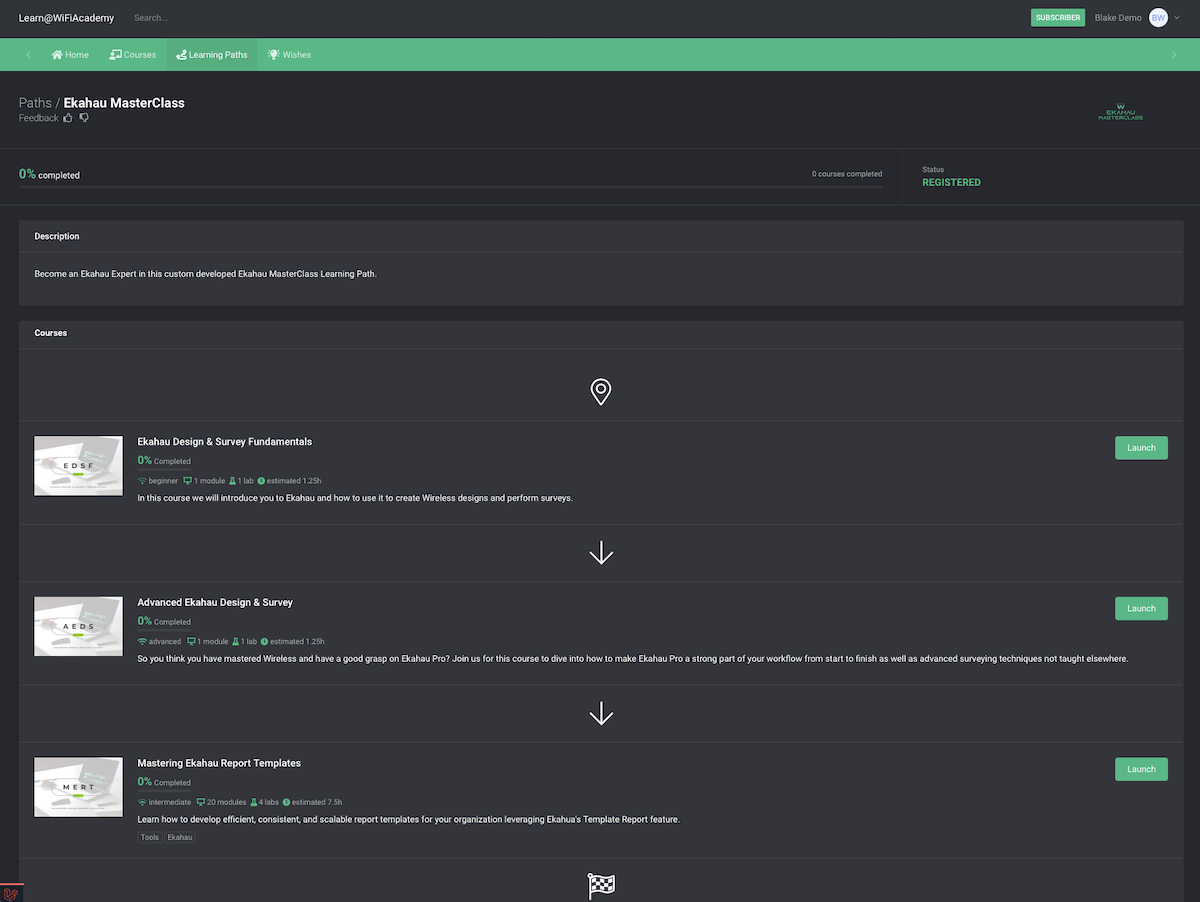The image size is (1200, 902).
Task: Launch Advanced Ekahau Design & Survey
Action: tap(1141, 608)
